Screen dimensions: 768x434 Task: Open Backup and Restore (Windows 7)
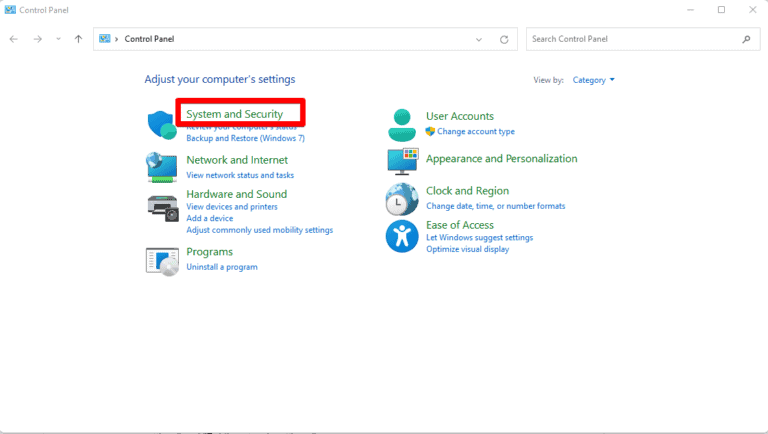click(245, 138)
